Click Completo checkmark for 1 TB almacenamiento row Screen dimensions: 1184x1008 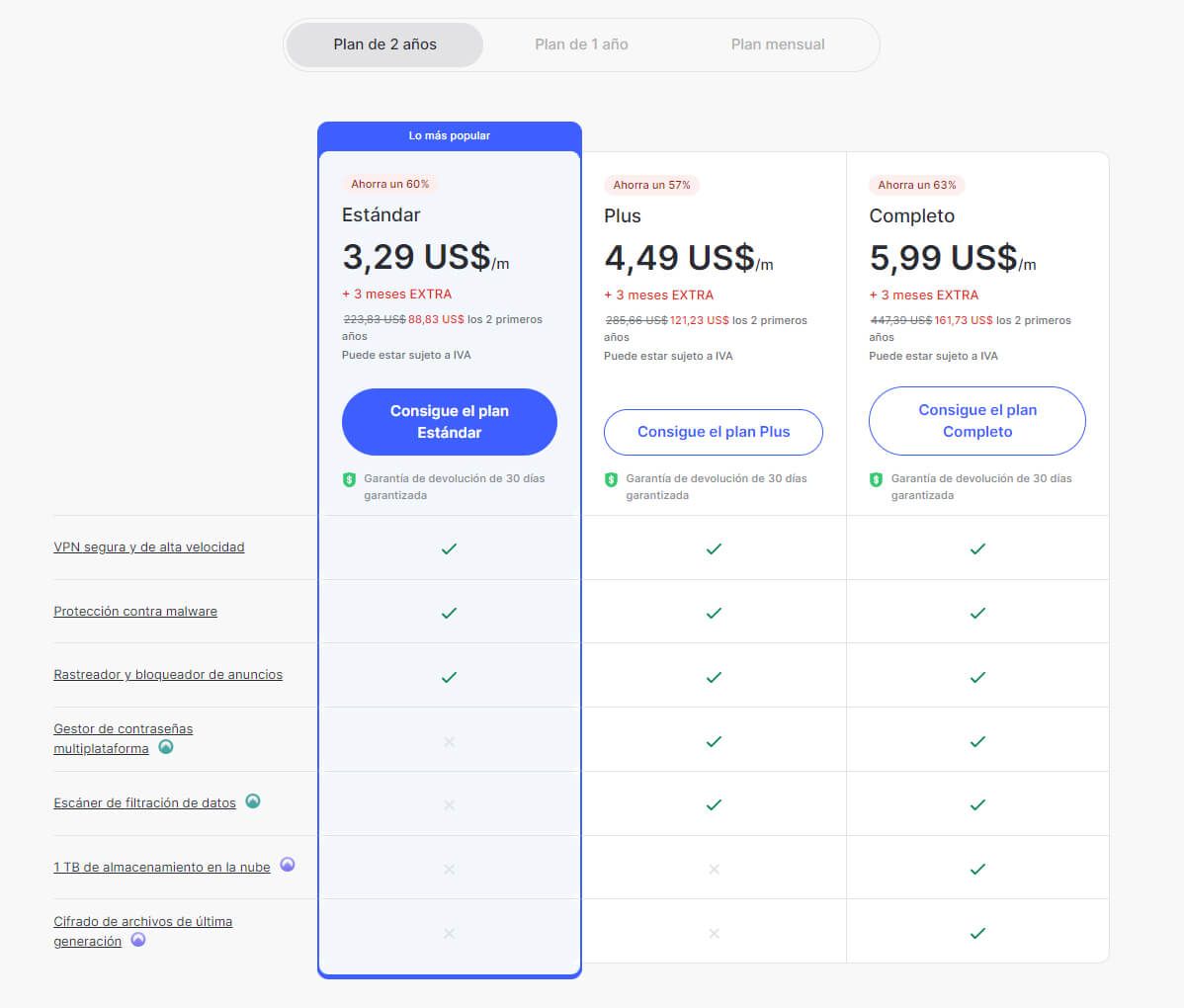click(977, 869)
